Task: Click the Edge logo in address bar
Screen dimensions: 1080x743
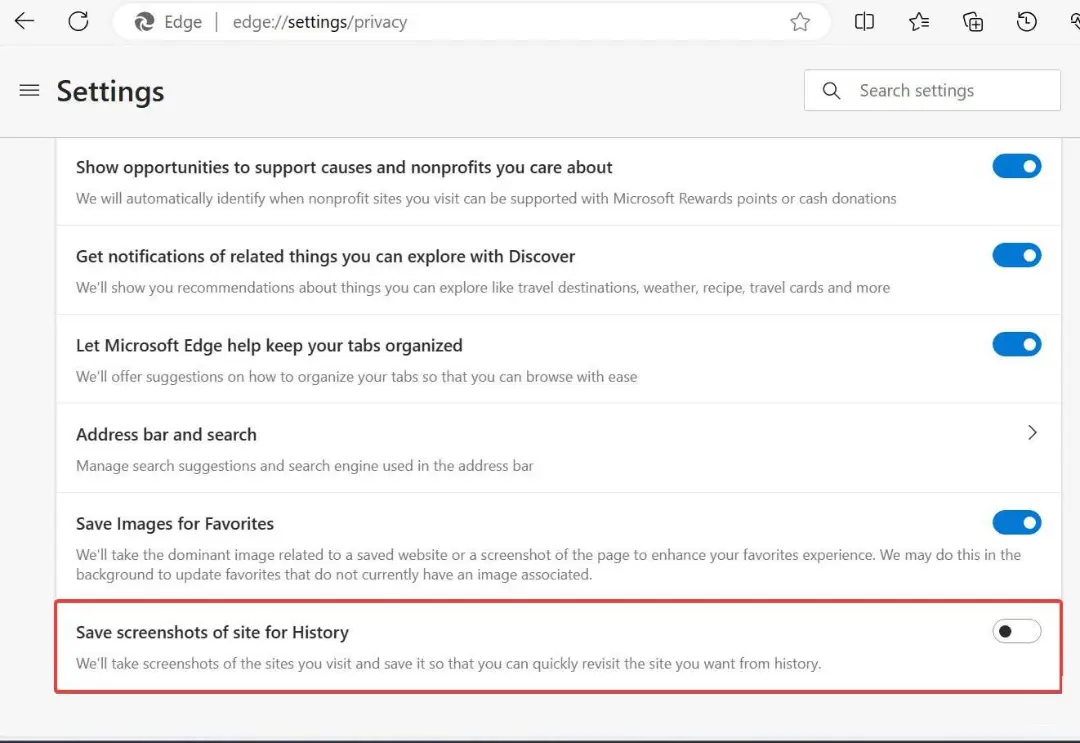Action: point(144,22)
